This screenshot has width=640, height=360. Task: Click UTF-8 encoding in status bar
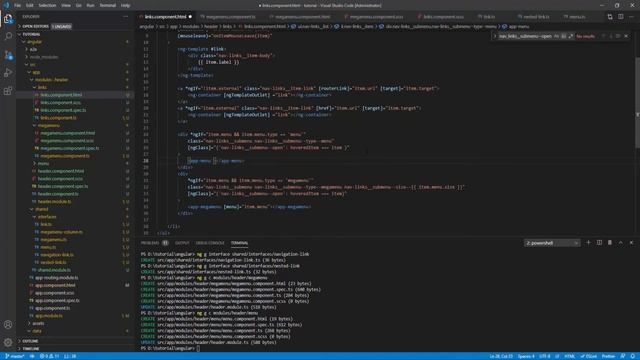[x=545, y=356]
